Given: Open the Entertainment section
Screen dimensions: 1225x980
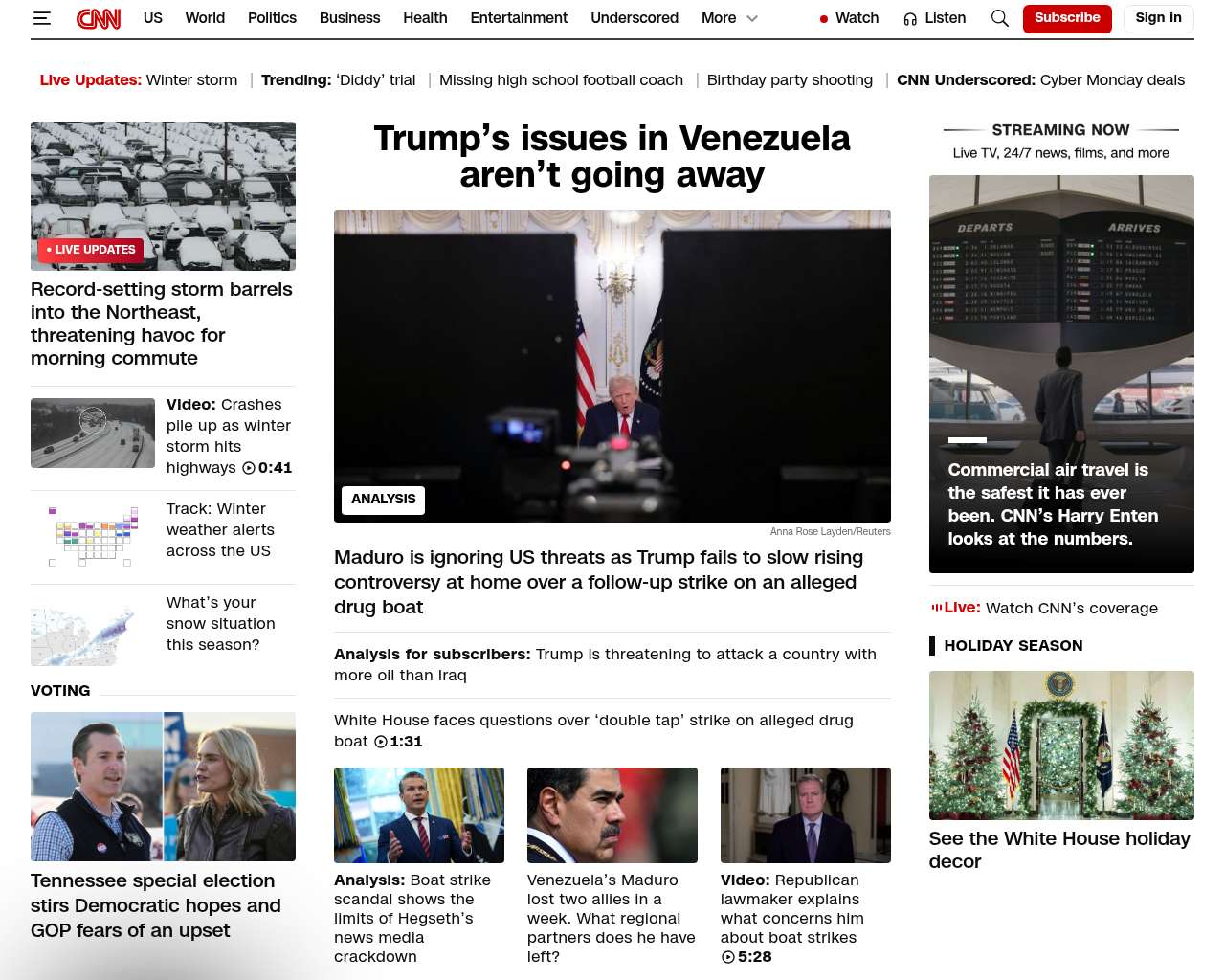Looking at the screenshot, I should 519,18.
